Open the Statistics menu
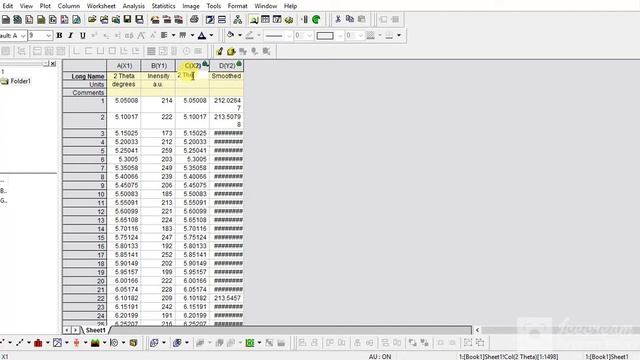This screenshot has width=640, height=360. (163, 6)
